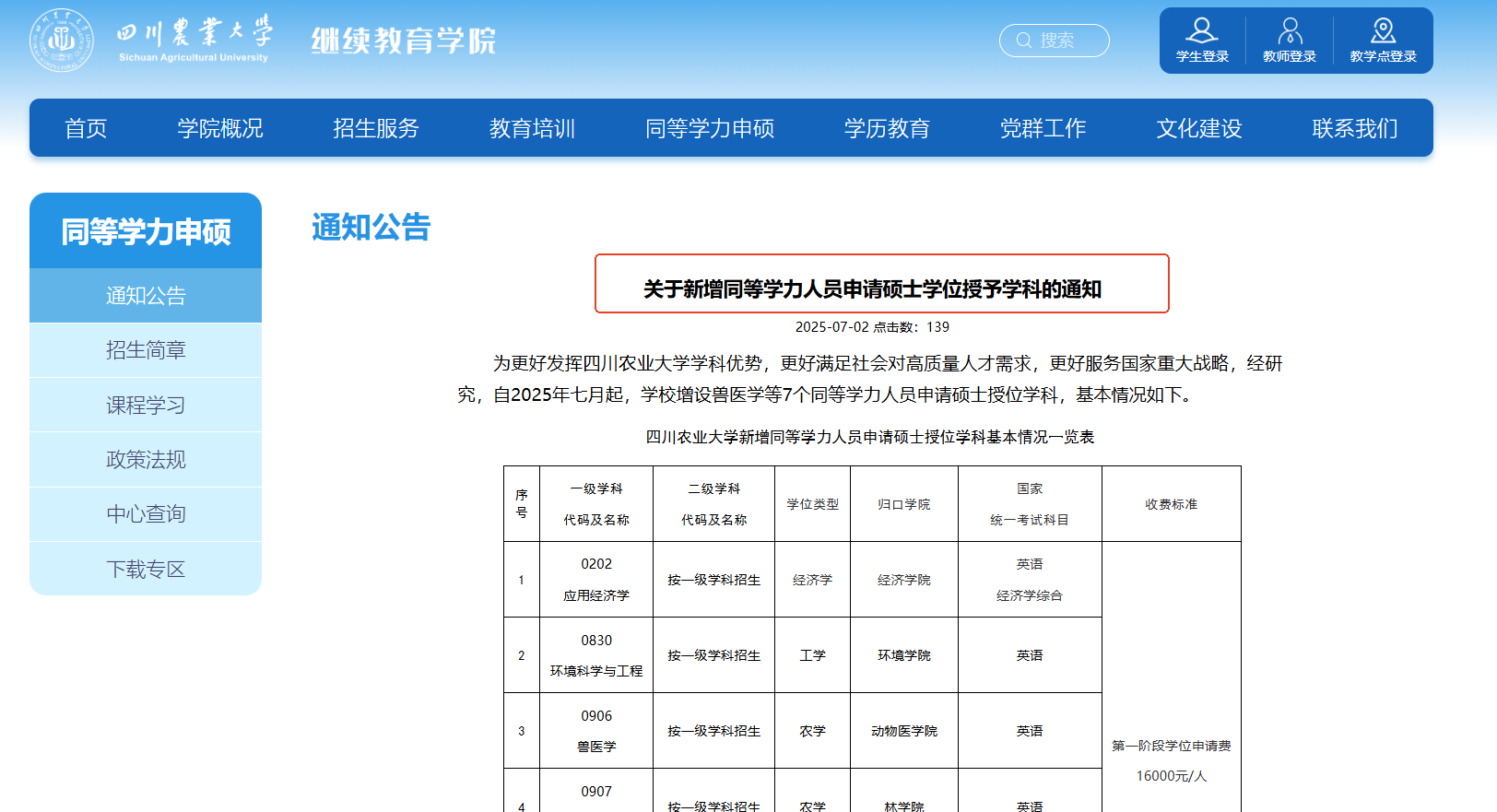Go to 首页 in navigation bar
This screenshot has width=1497, height=812.
pos(86,128)
